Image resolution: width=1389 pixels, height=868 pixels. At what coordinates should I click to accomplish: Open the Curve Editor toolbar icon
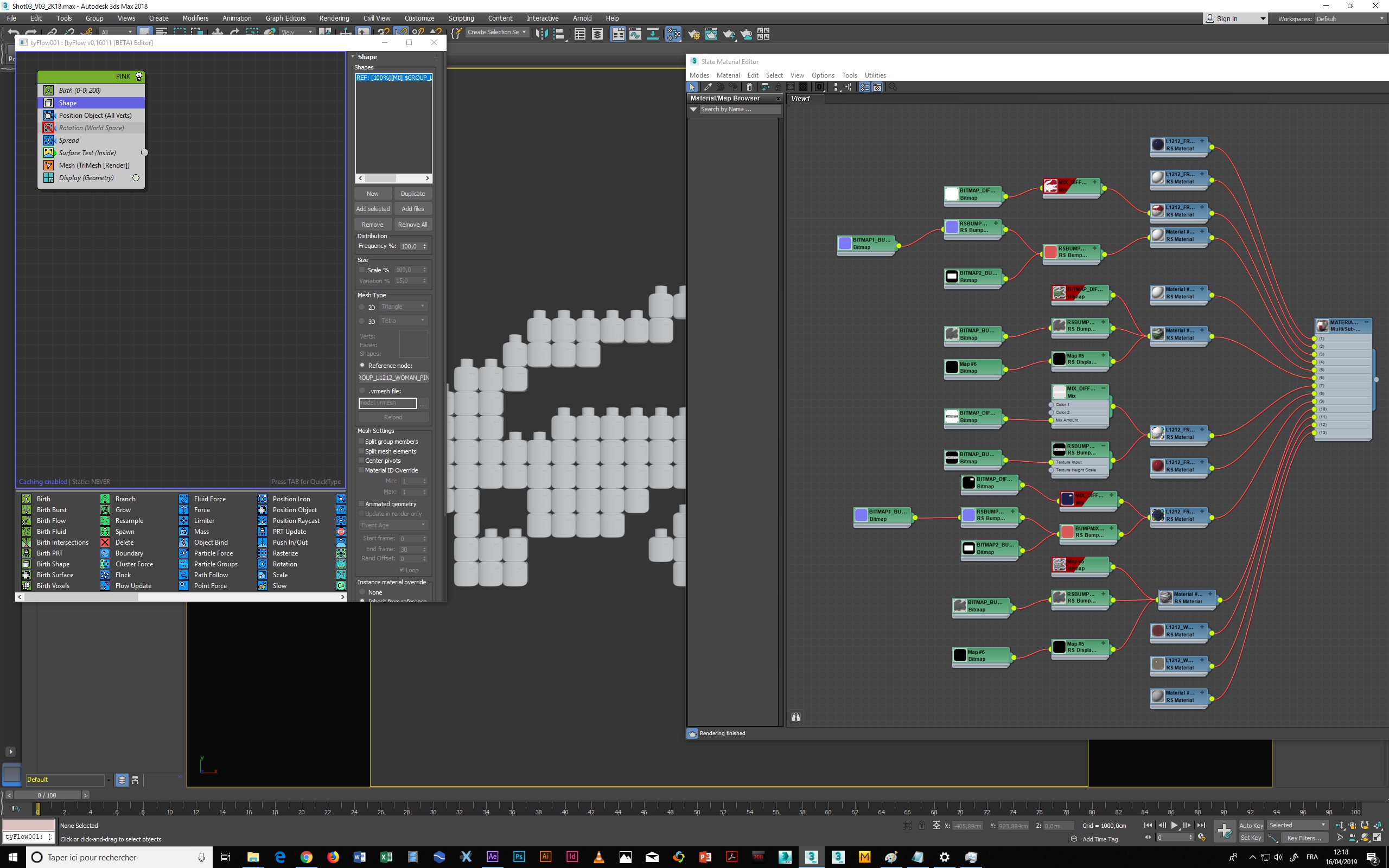pos(635,34)
